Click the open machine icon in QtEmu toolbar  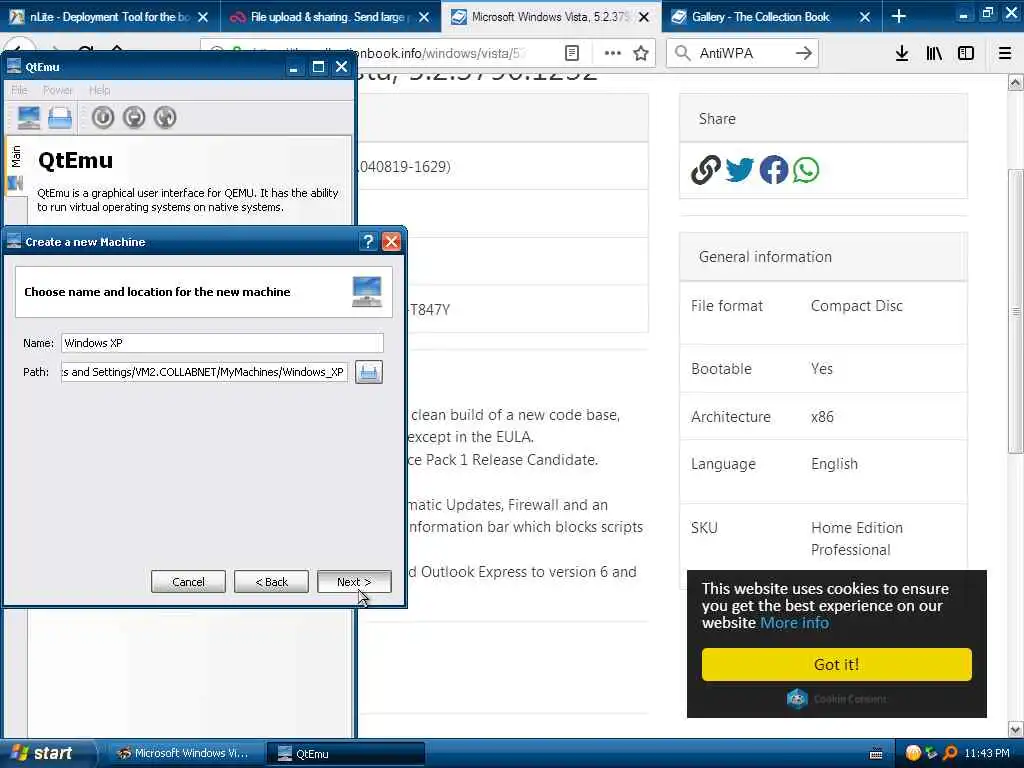click(x=59, y=118)
